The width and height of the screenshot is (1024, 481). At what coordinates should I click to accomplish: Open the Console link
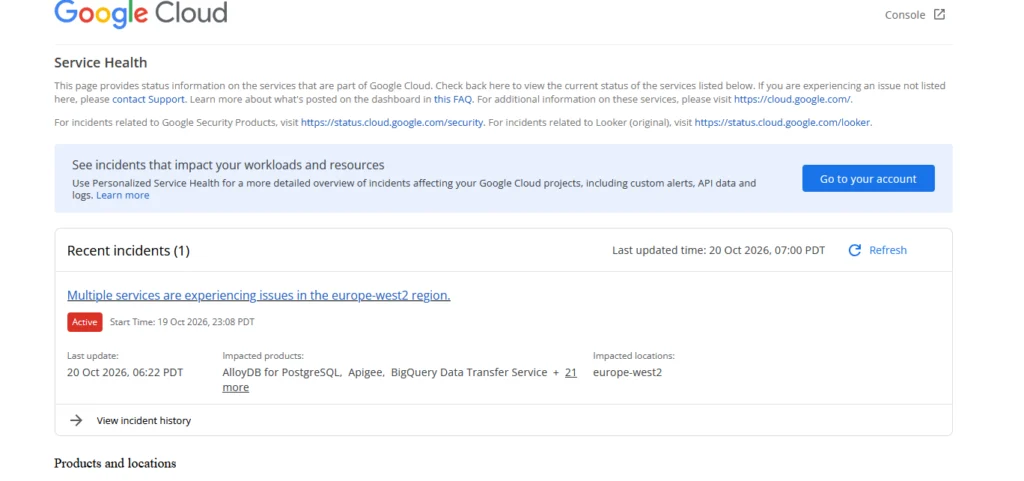tap(904, 15)
